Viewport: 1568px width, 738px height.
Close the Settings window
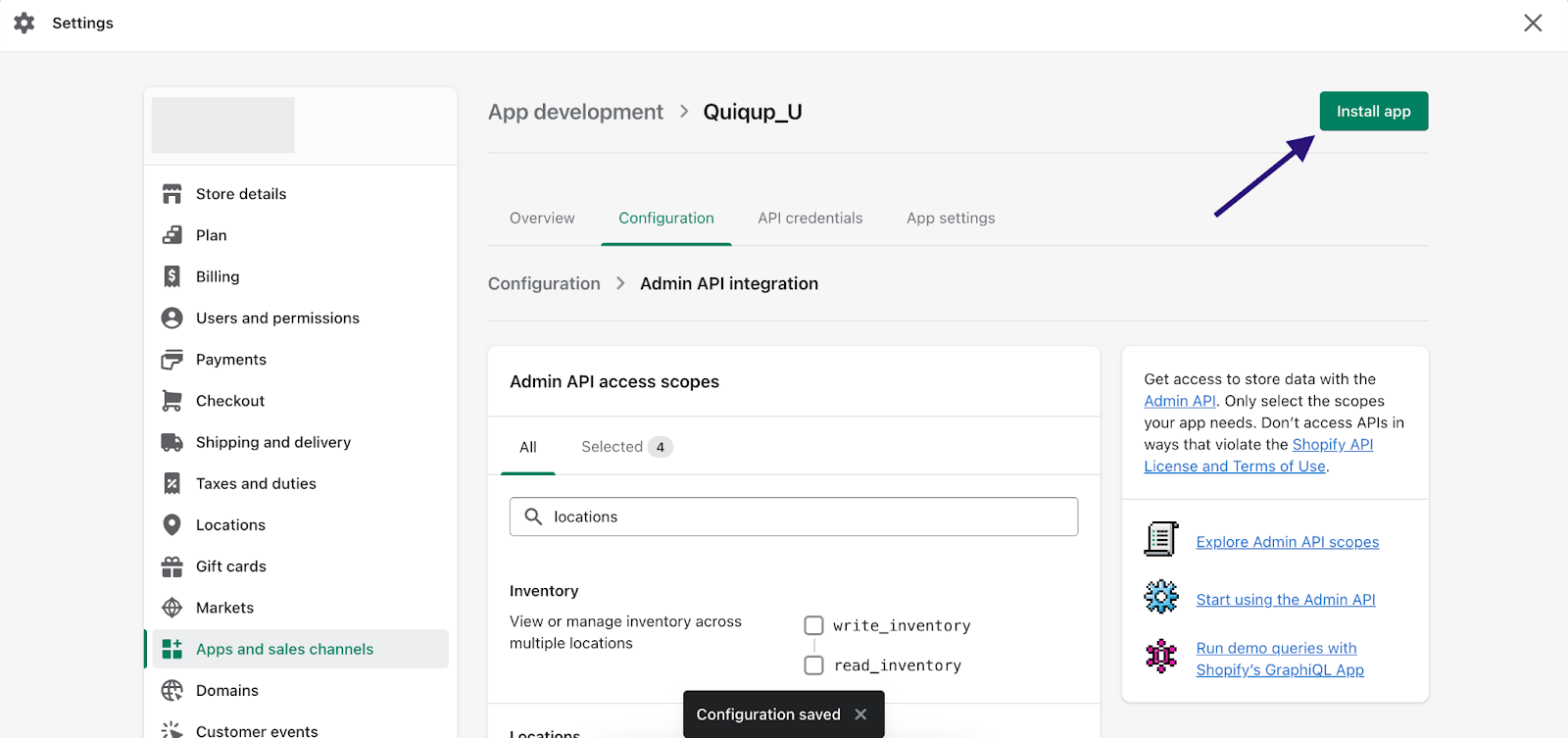click(1533, 23)
